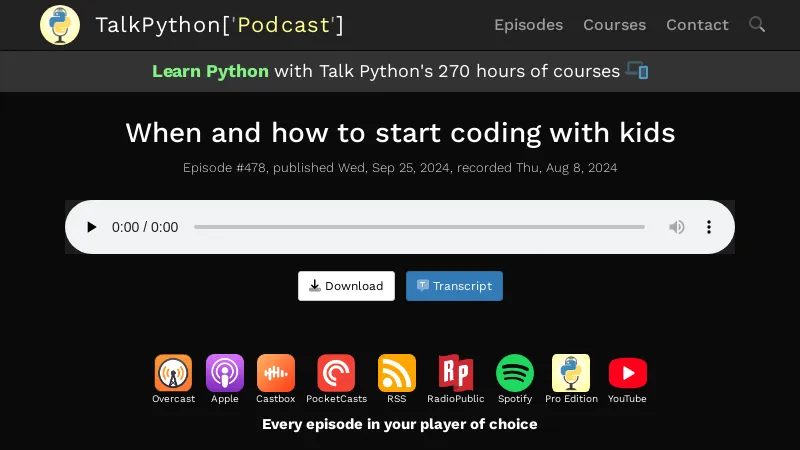Image resolution: width=800 pixels, height=450 pixels.
Task: Open the YouTube icon
Action: (627, 374)
